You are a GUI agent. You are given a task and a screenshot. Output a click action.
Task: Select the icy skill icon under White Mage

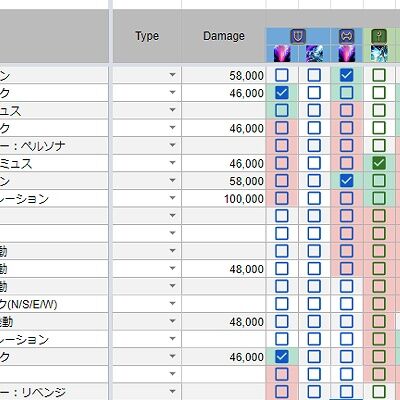(x=379, y=54)
